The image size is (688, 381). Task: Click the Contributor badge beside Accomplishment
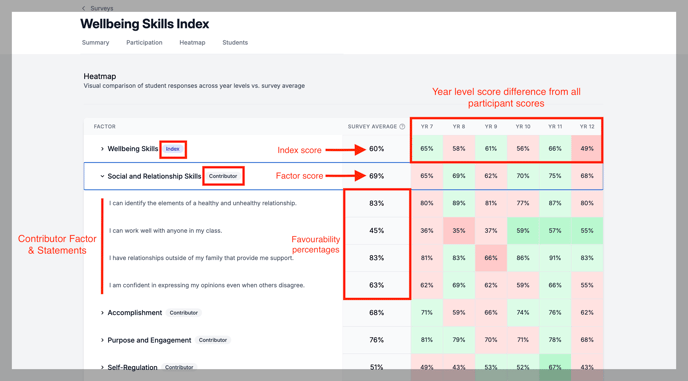coord(183,313)
